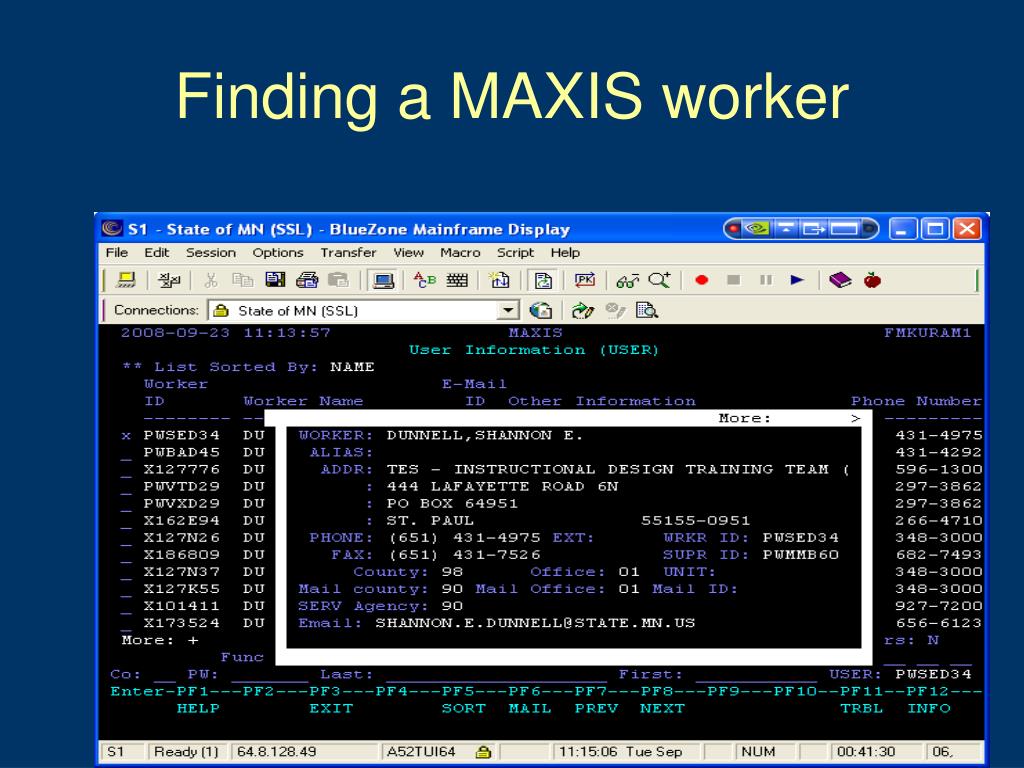Click the file transfer icon
The image size is (1024, 768).
coord(500,280)
